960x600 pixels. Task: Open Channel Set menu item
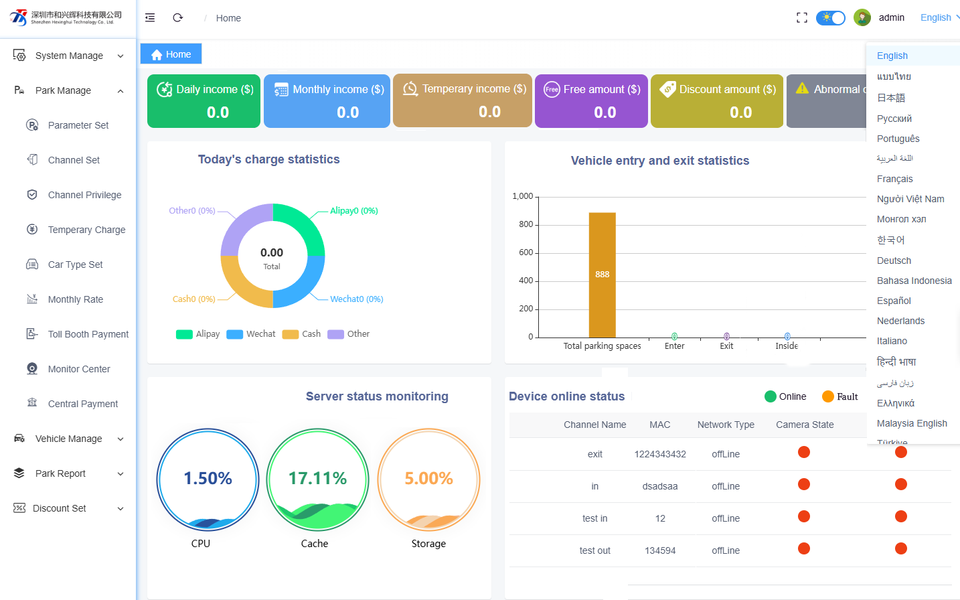pos(73,160)
